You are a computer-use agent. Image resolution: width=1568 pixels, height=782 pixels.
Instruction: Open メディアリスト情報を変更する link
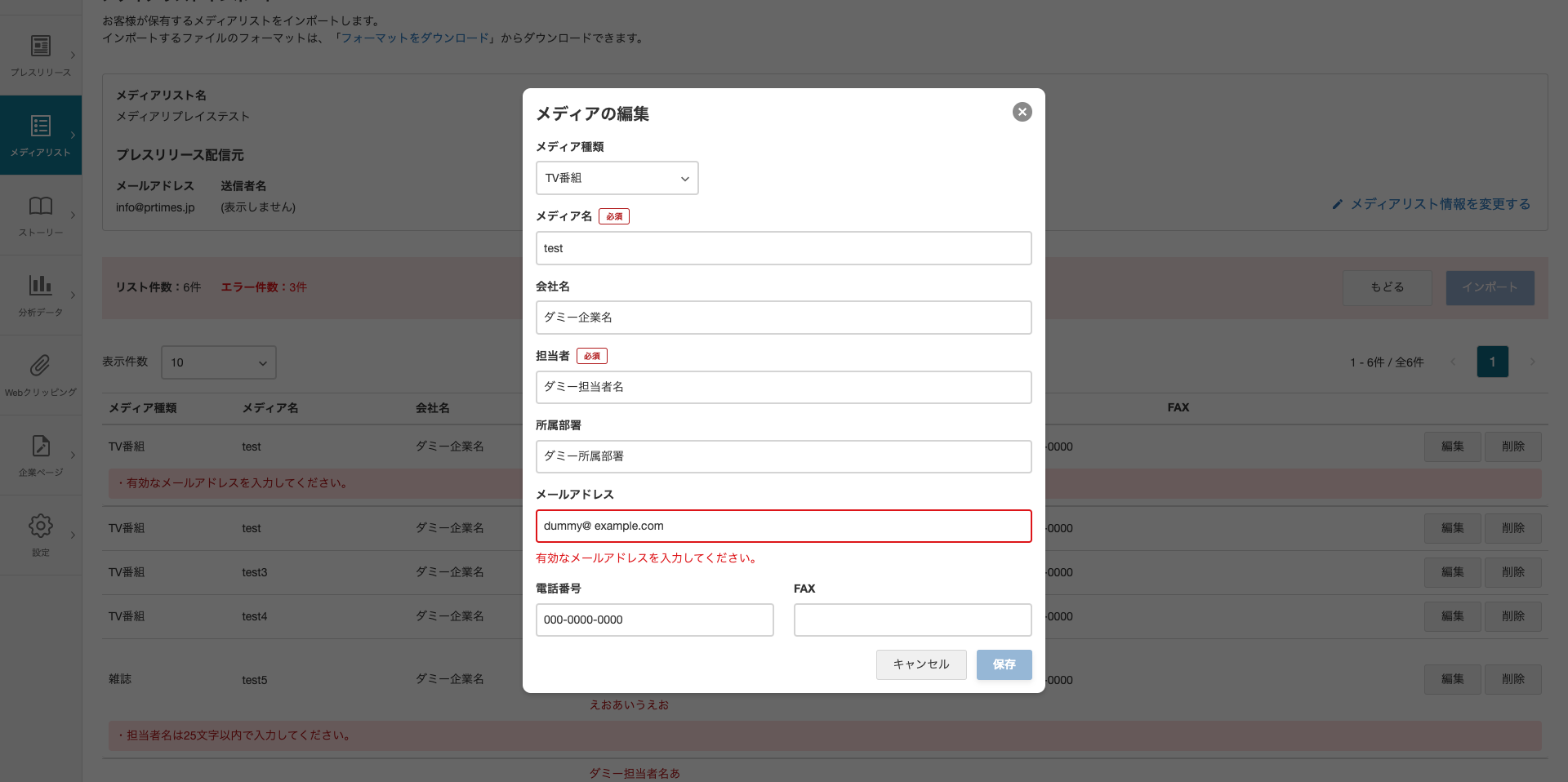(1441, 204)
